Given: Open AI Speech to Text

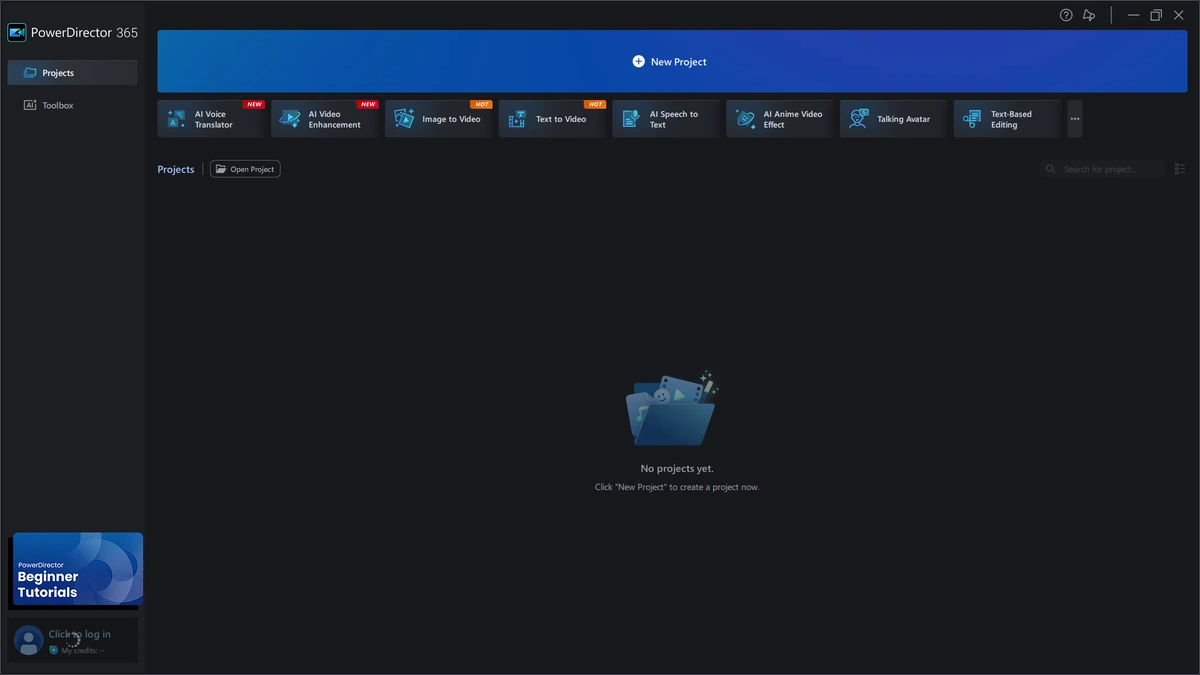Looking at the screenshot, I should pos(666,119).
